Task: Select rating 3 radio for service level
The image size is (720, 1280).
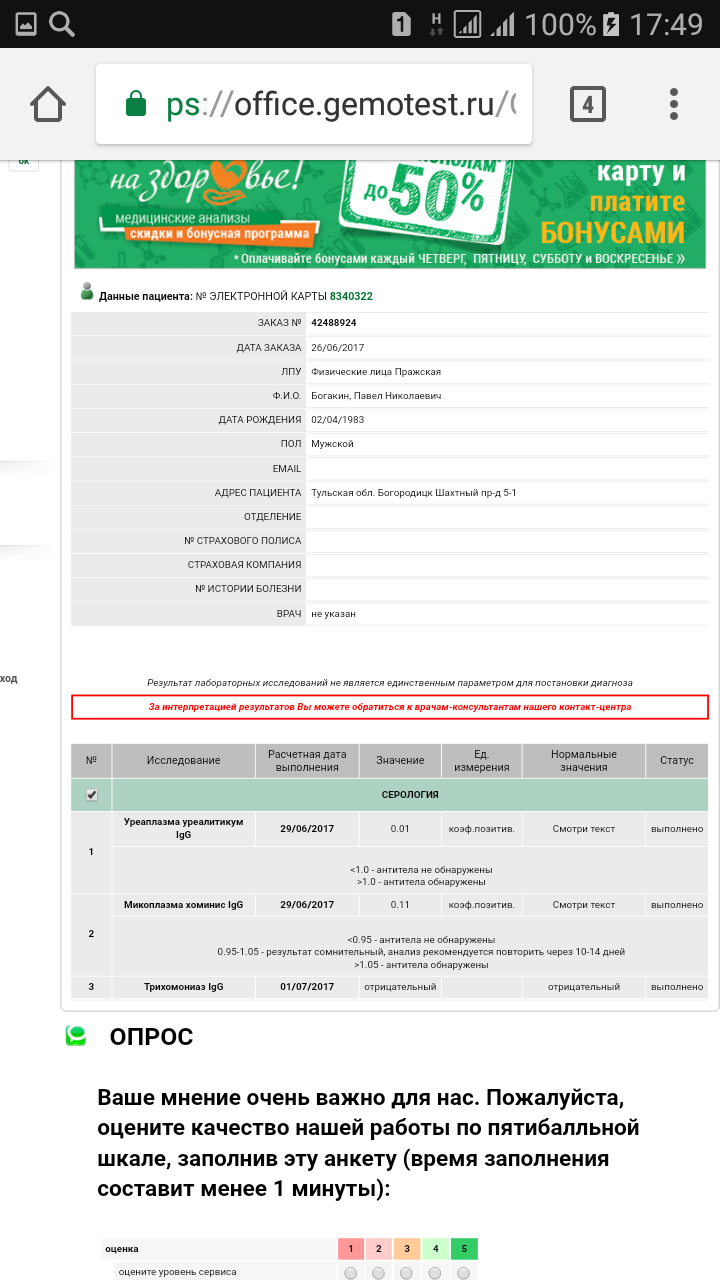Action: pyautogui.click(x=407, y=1273)
